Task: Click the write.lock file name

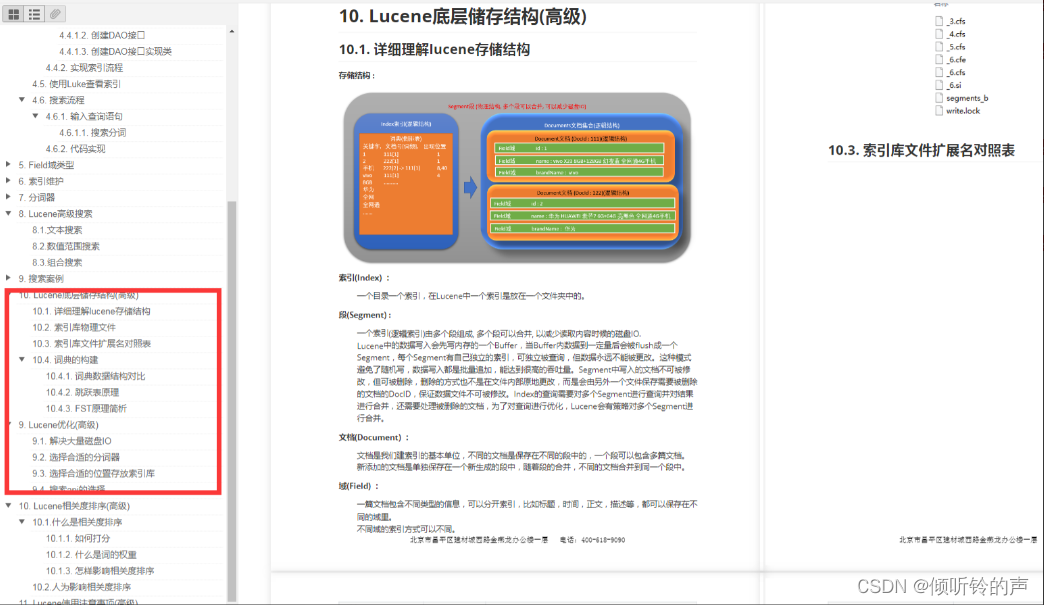Action: coord(963,111)
